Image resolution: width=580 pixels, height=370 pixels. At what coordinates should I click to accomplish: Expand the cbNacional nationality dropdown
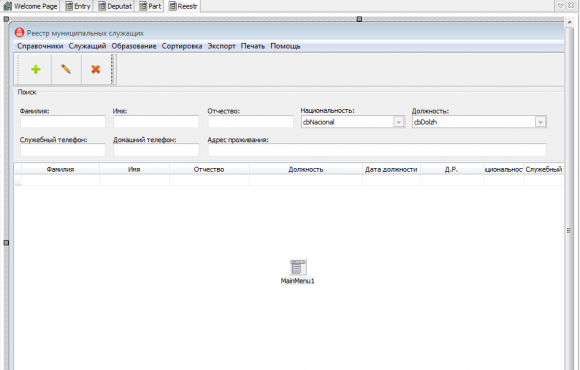[x=398, y=122]
